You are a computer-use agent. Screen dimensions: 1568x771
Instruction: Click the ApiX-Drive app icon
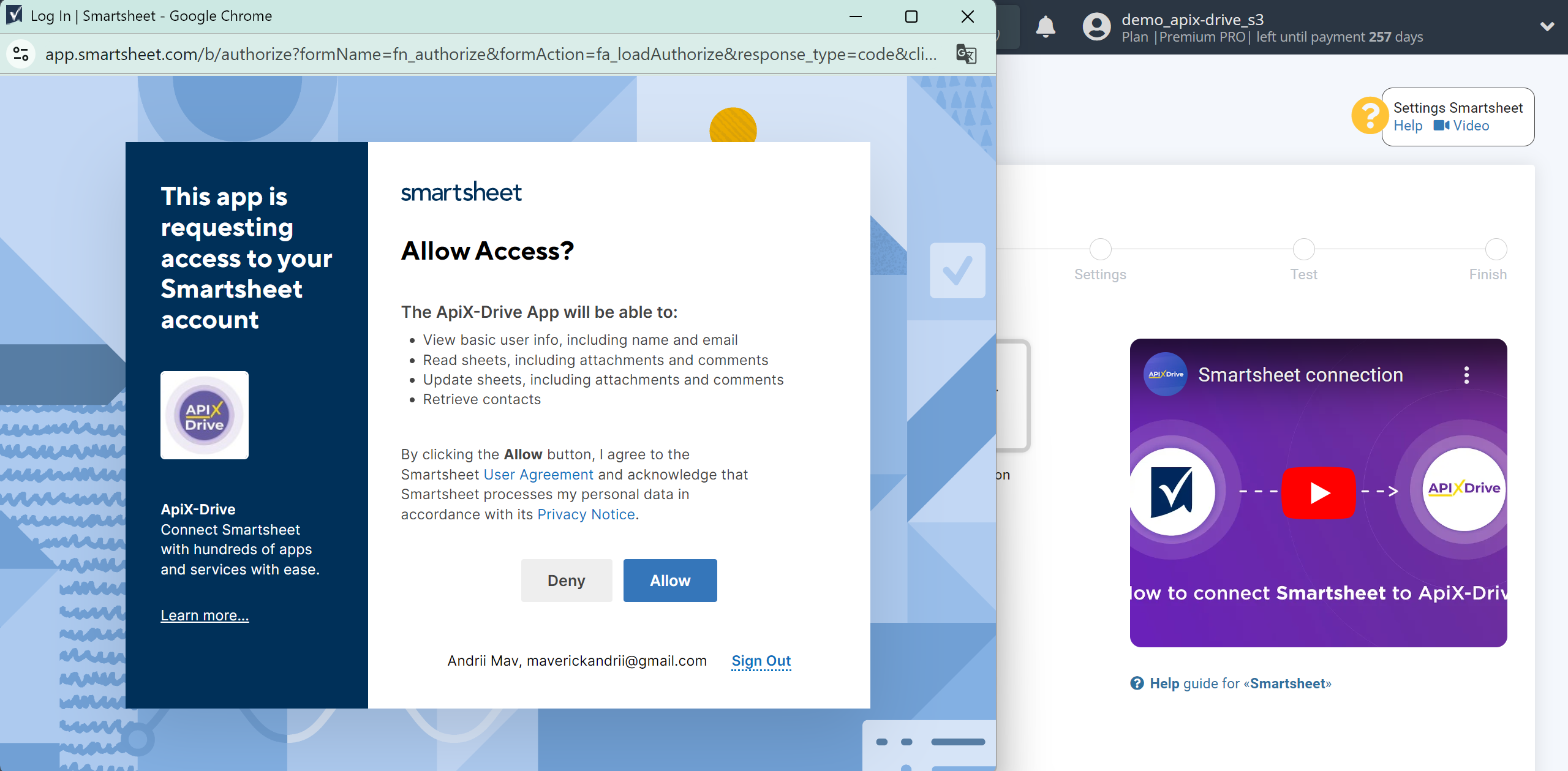[205, 415]
